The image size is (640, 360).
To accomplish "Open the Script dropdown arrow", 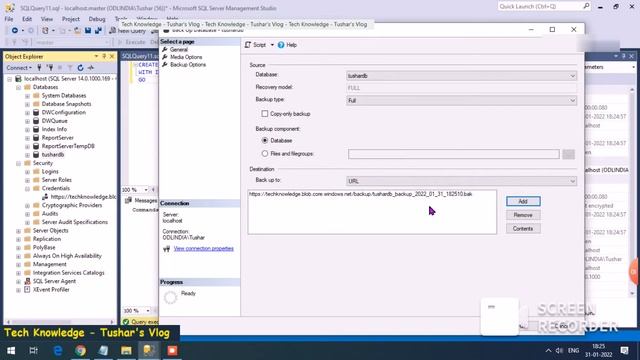I will click(x=272, y=45).
